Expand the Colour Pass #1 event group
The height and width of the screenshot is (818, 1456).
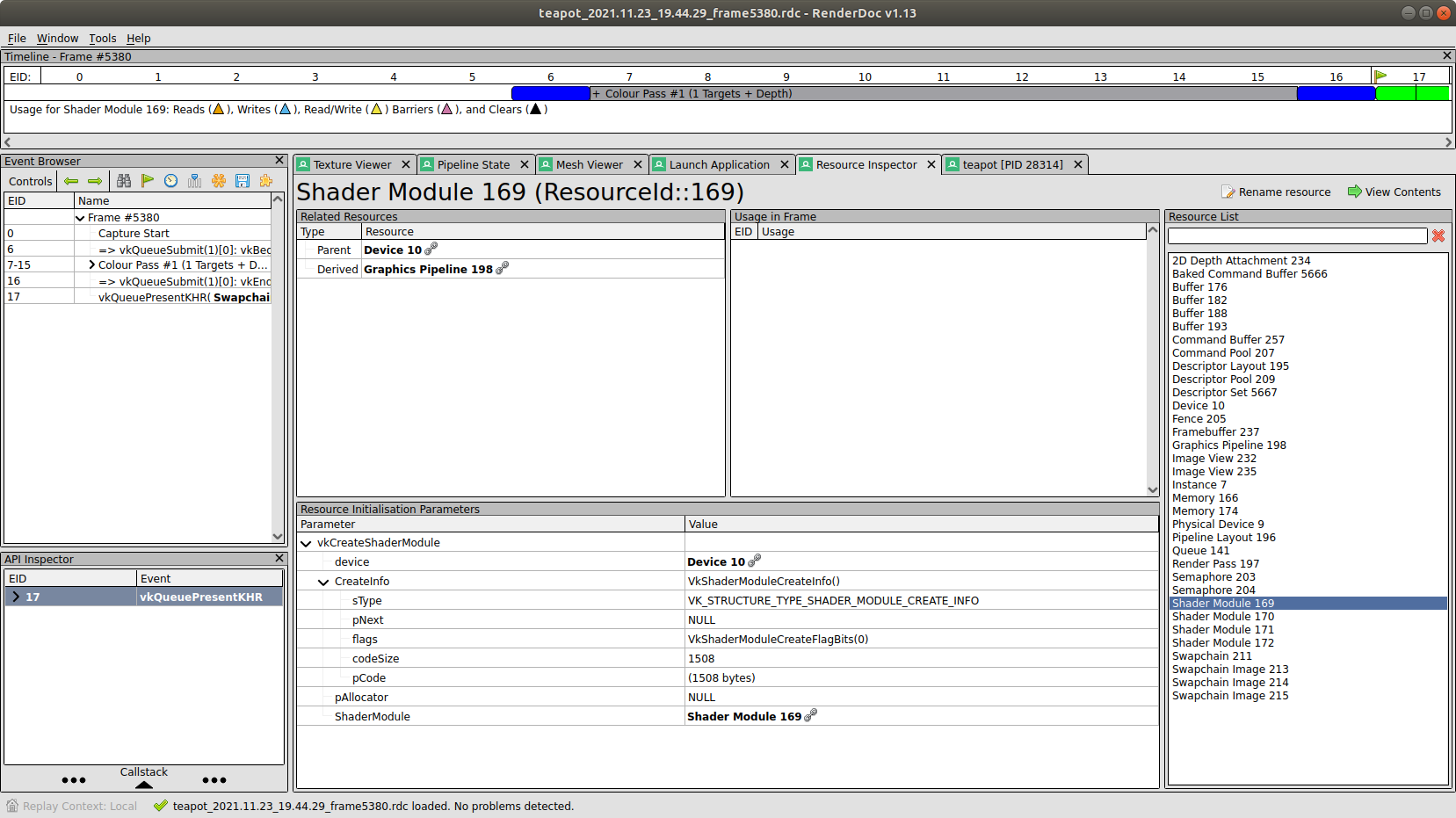point(91,265)
